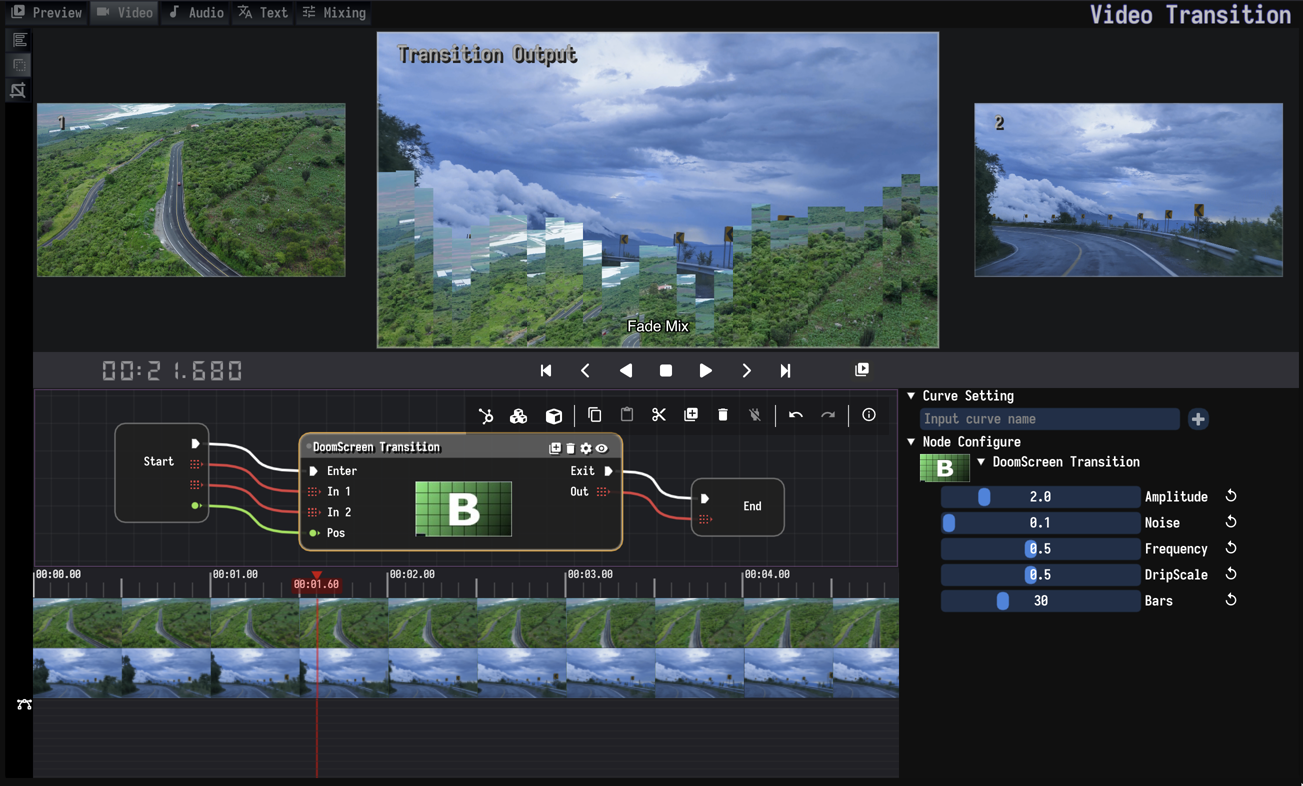The height and width of the screenshot is (786, 1303).
Task: Play transition in reverse
Action: [x=626, y=371]
